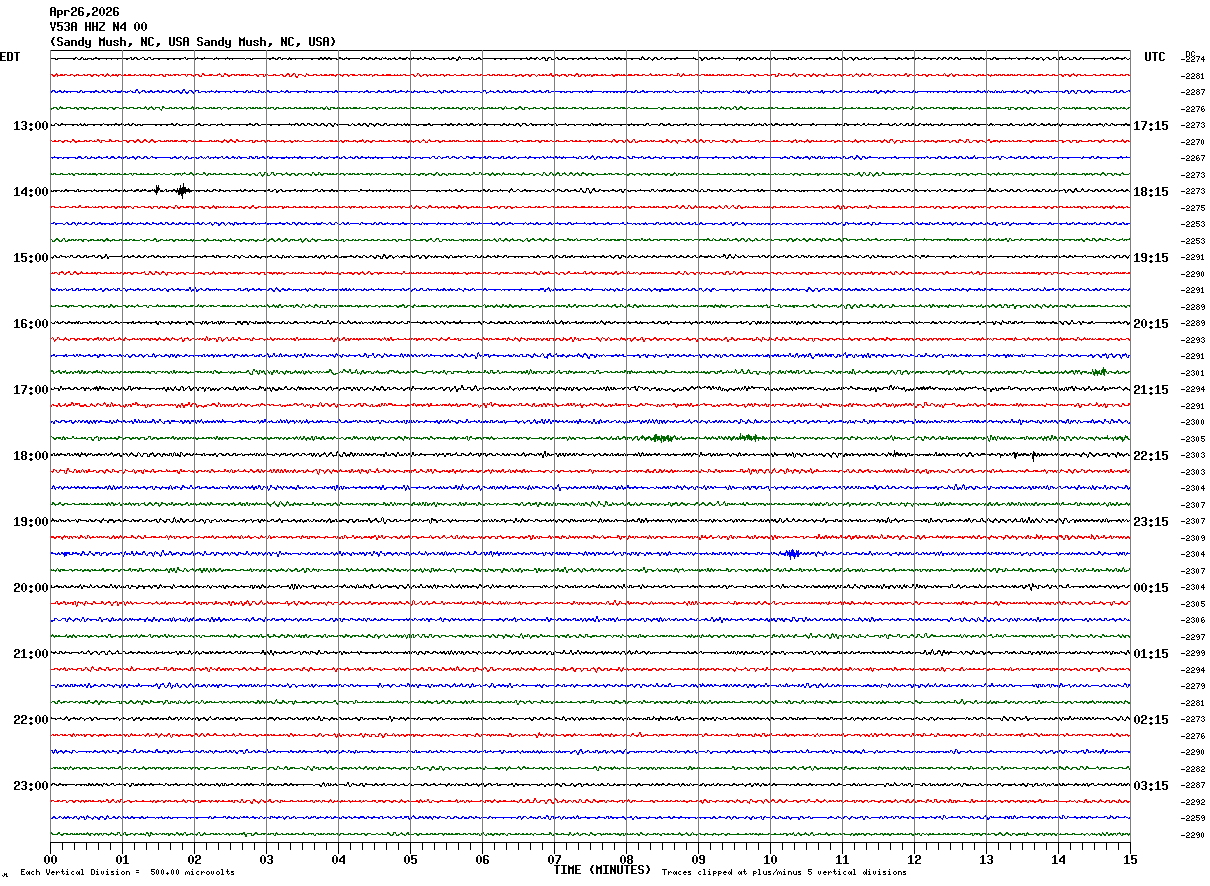
Task: Click the black seismic burst on the 14:00 trace
Action: (x=182, y=190)
